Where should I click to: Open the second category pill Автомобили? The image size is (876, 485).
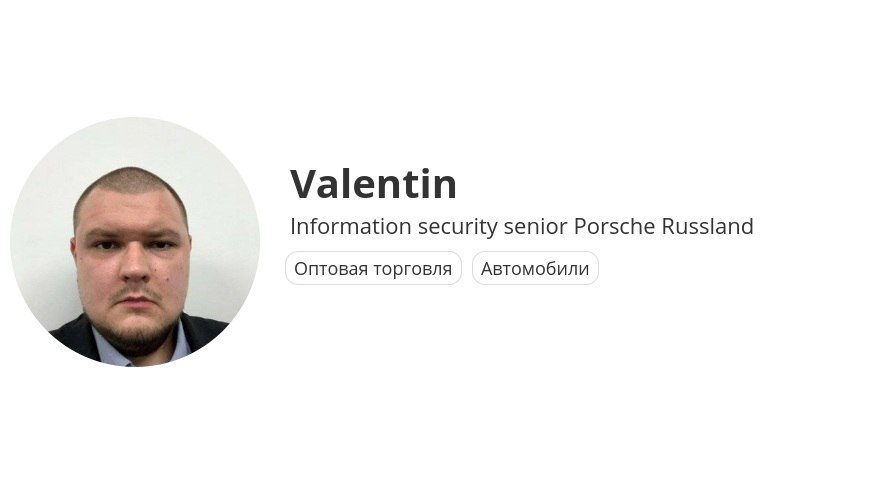coord(535,268)
